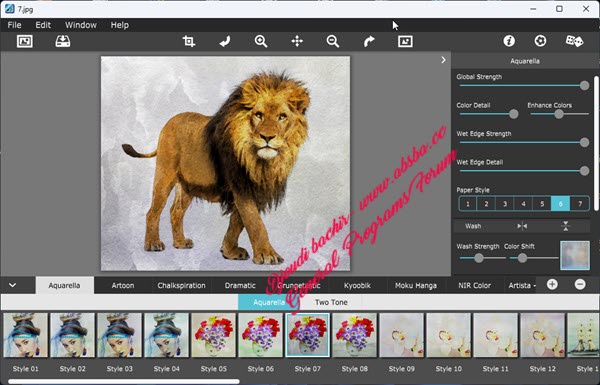Zoom in on the lion image
The height and width of the screenshot is (385, 600).
(261, 41)
